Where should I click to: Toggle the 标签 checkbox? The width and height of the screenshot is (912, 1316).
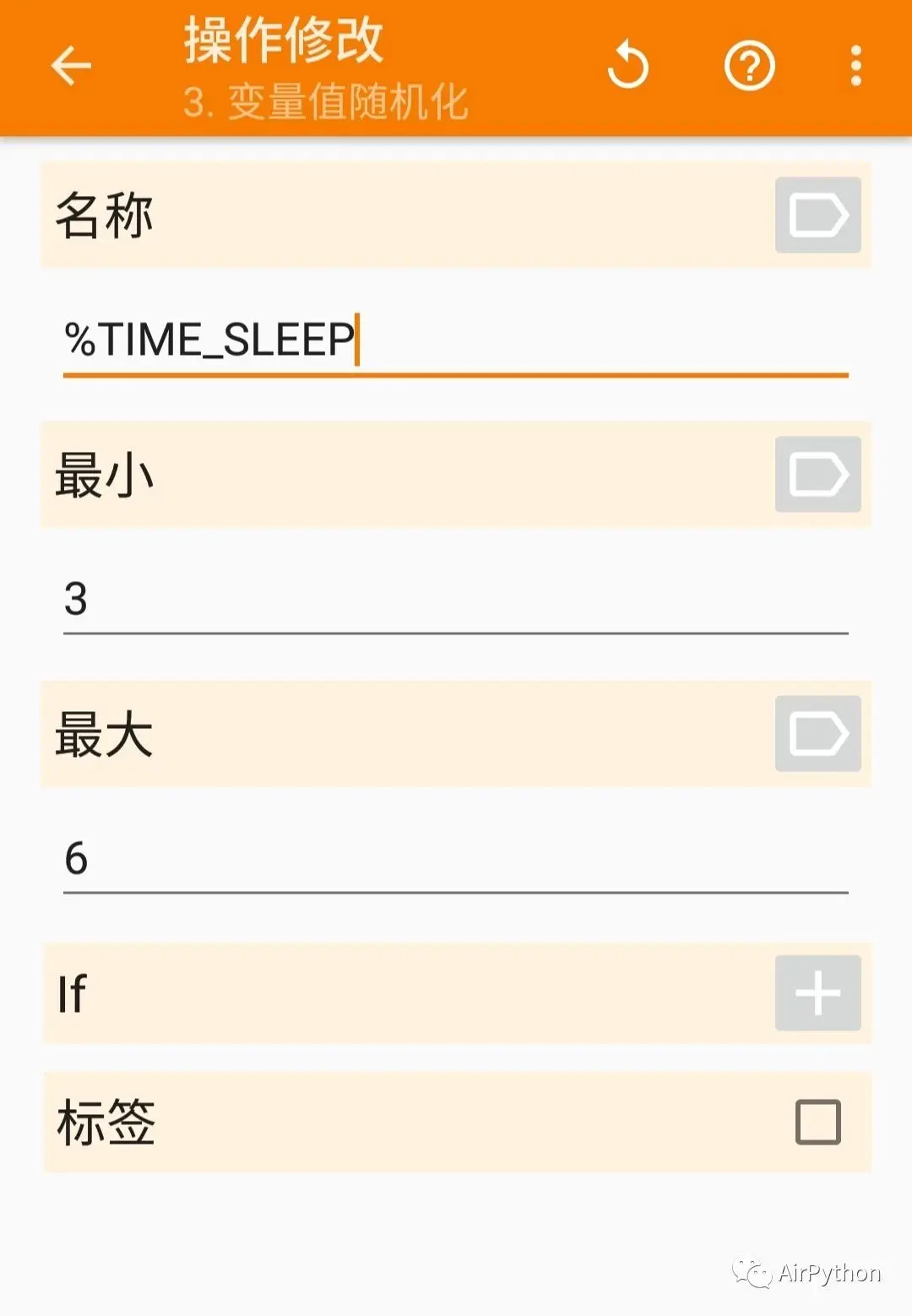click(817, 1122)
